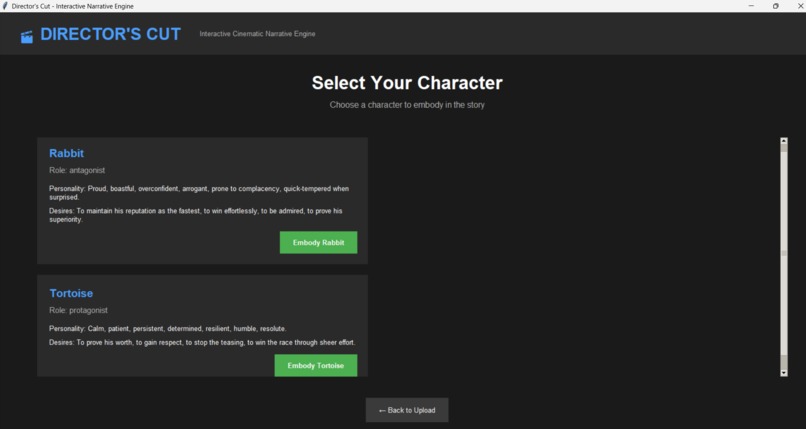806x429 pixels.
Task: Click the Embody Rabbit button
Action: pyautogui.click(x=318, y=243)
